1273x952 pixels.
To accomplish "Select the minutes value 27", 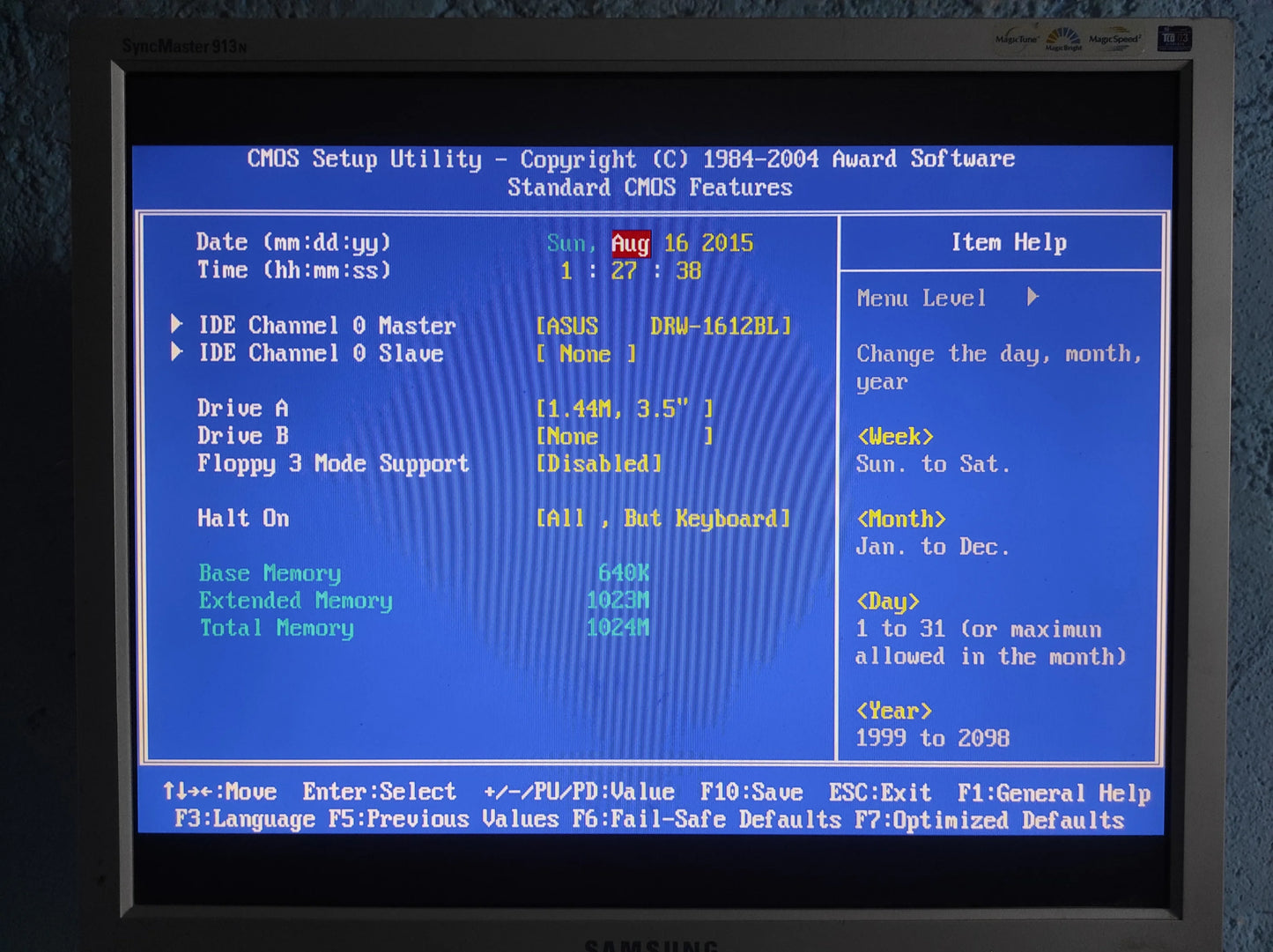I will point(624,271).
